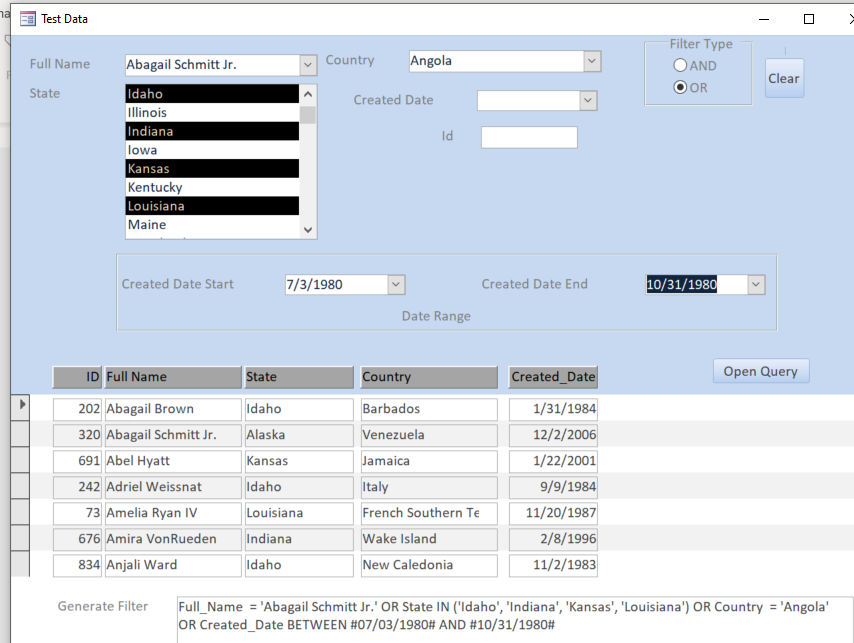Click the Country cell Italy
This screenshot has height=643, width=854.
click(429, 487)
